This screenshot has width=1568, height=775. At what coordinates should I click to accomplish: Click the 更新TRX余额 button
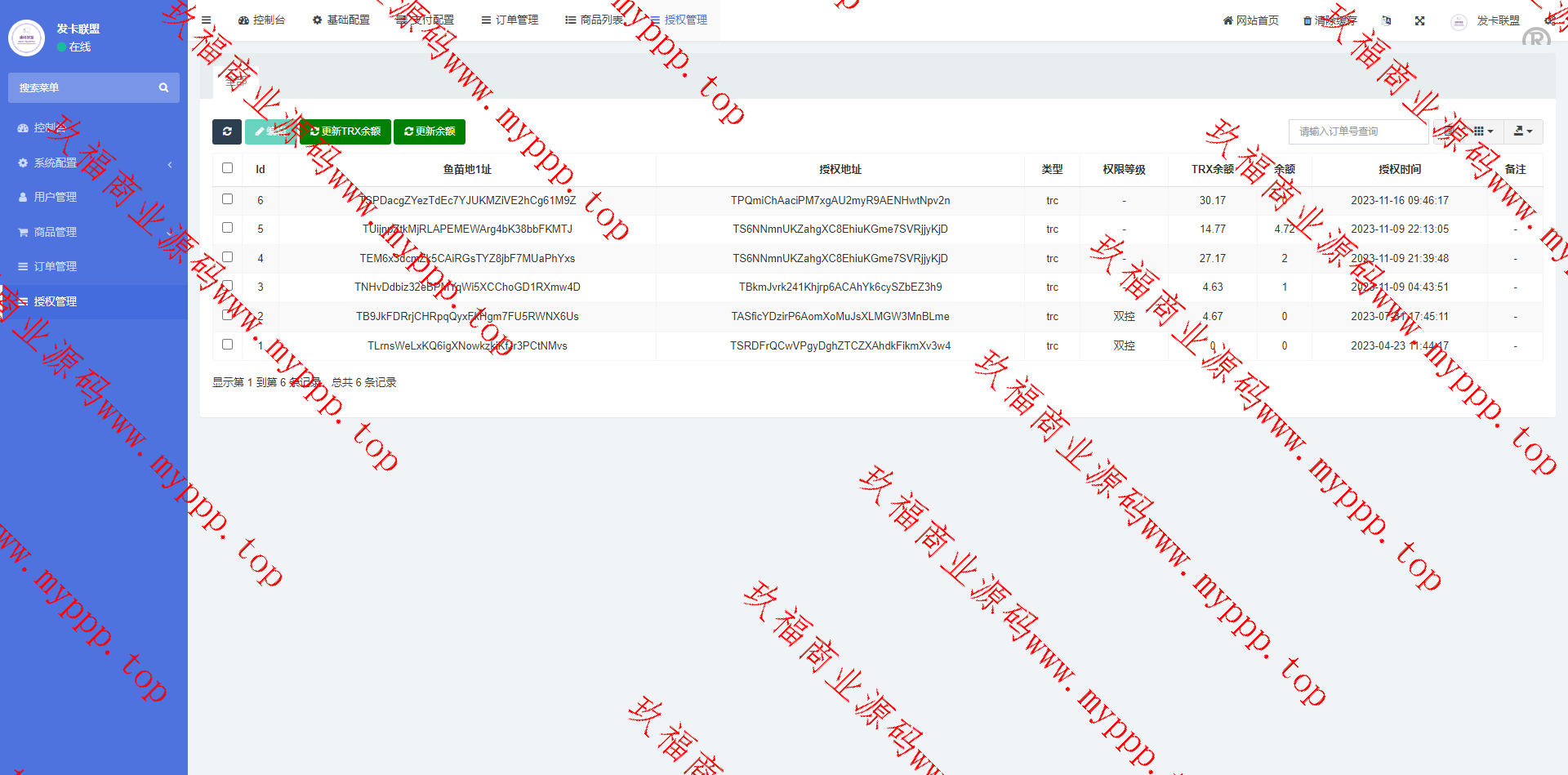(345, 131)
